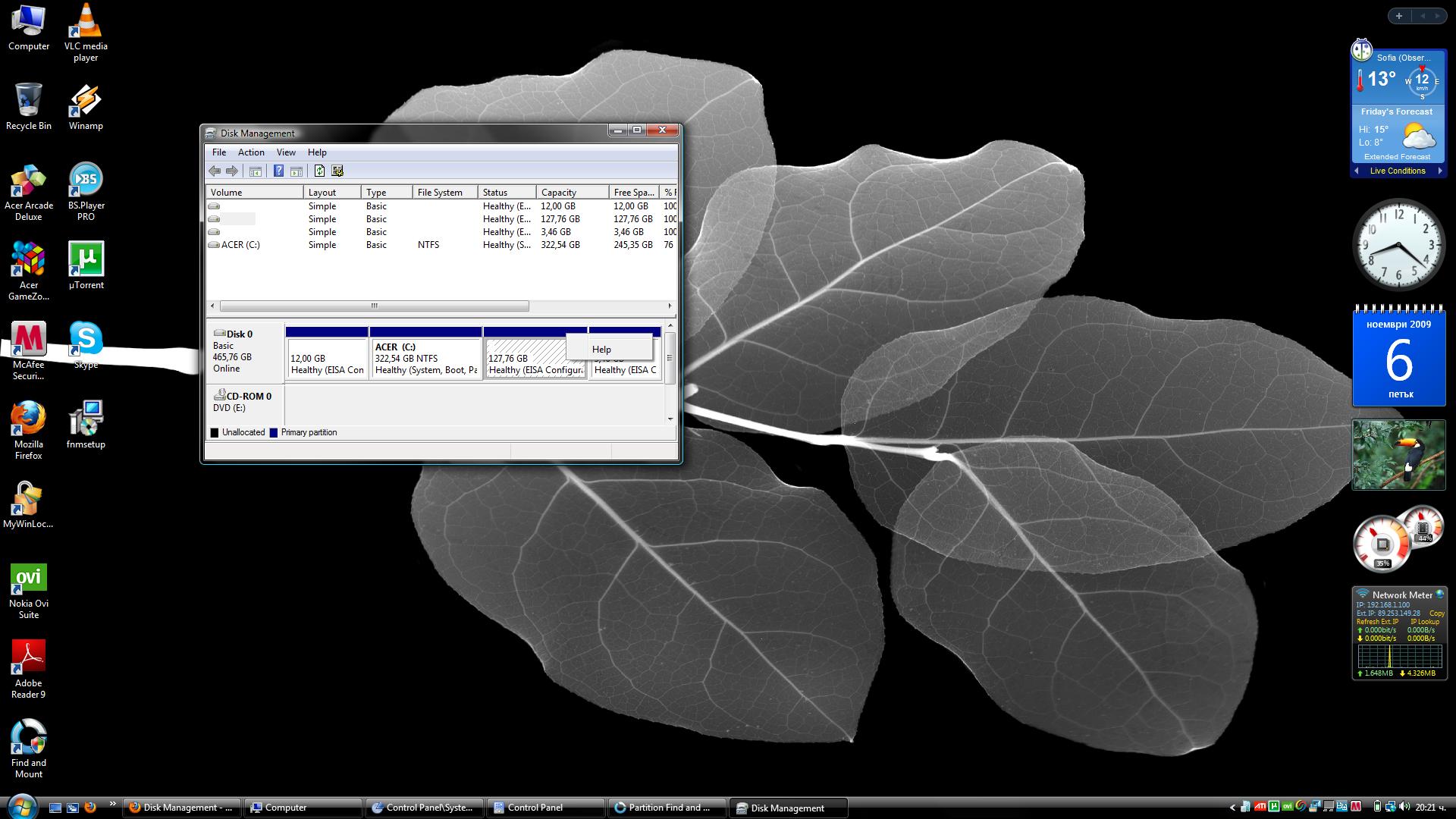Click the left arrow beside Live Conditions
Screen dimensions: 1456x819
pyautogui.click(x=1357, y=171)
